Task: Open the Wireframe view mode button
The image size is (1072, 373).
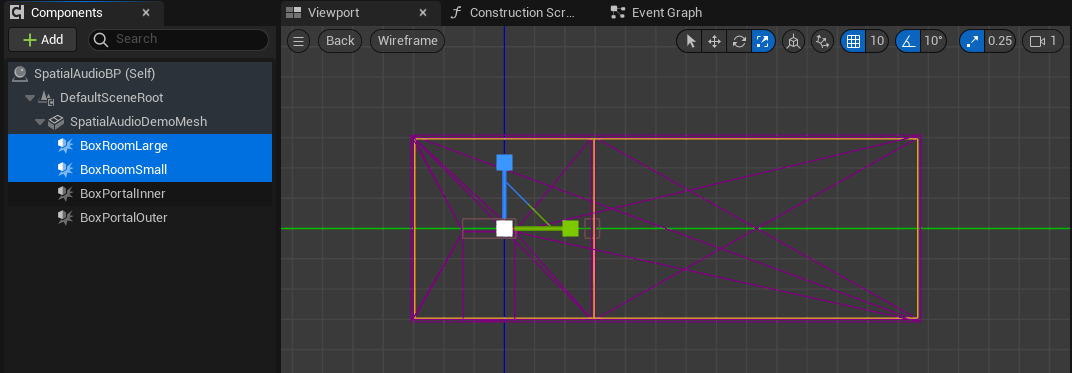Action: click(407, 41)
